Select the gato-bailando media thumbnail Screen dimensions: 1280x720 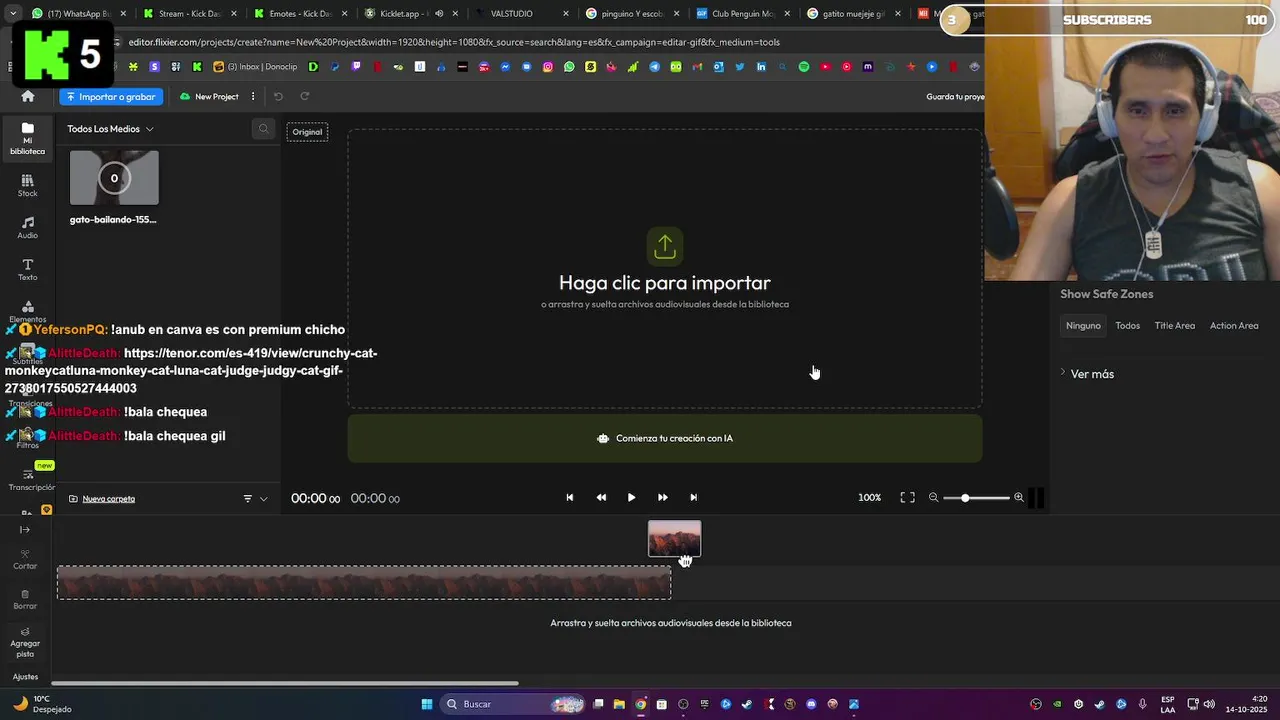[114, 178]
